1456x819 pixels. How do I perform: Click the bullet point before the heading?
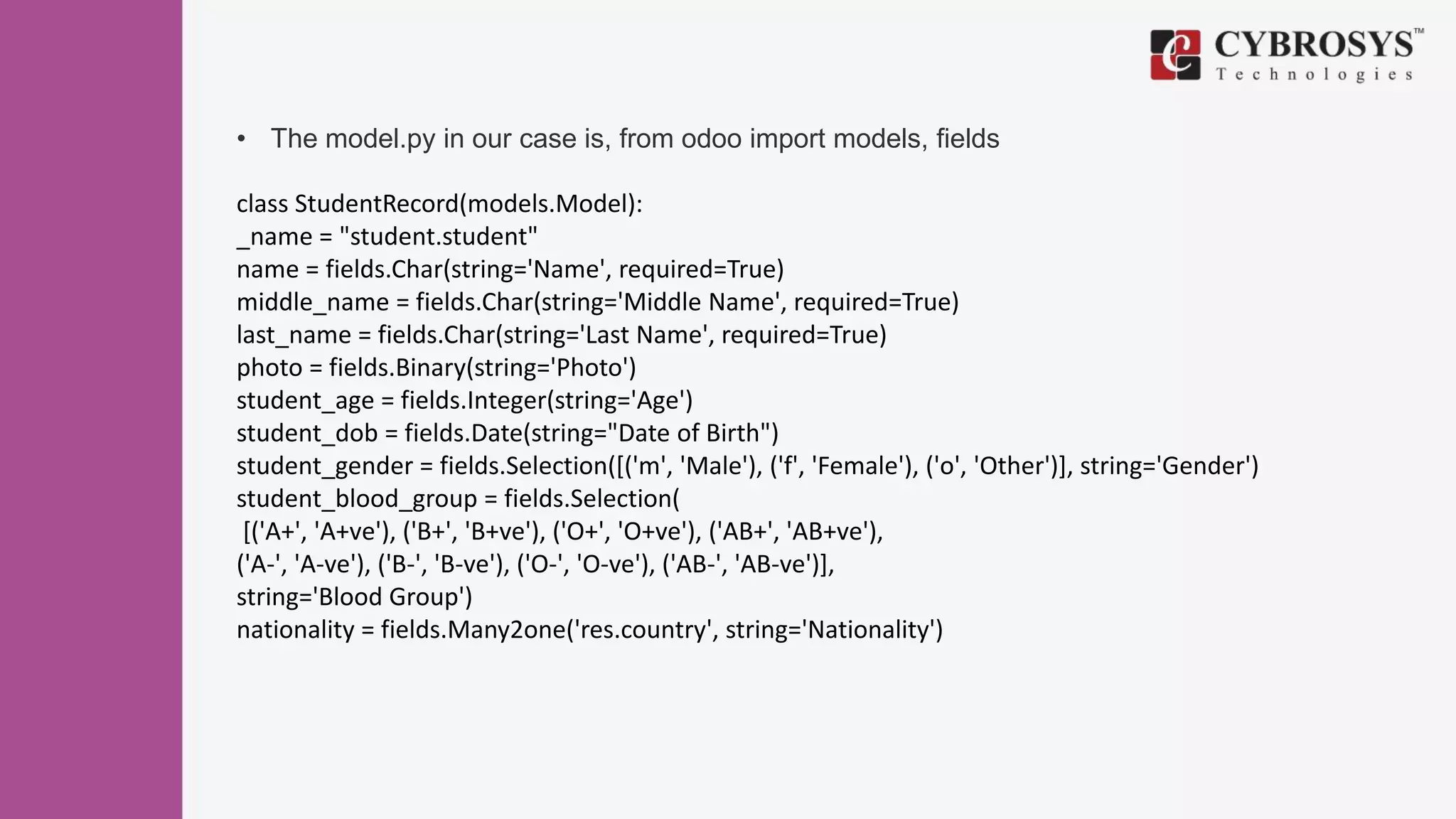(242, 139)
